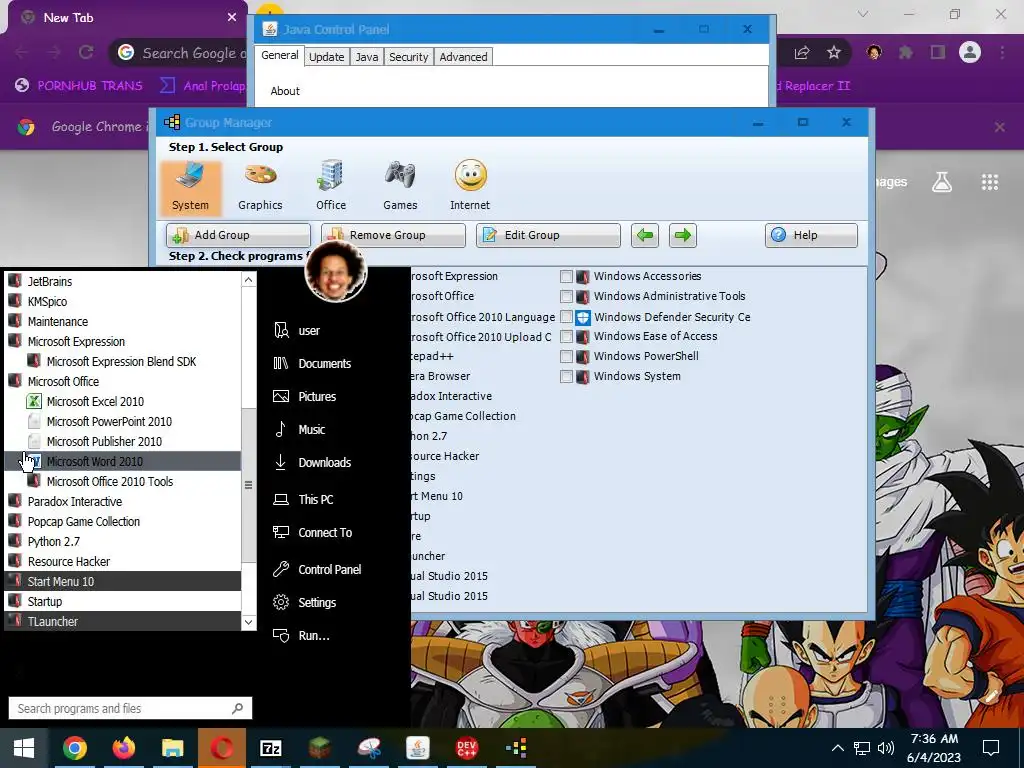Click the Add Group button
This screenshot has height=768, width=1024.
click(x=238, y=235)
